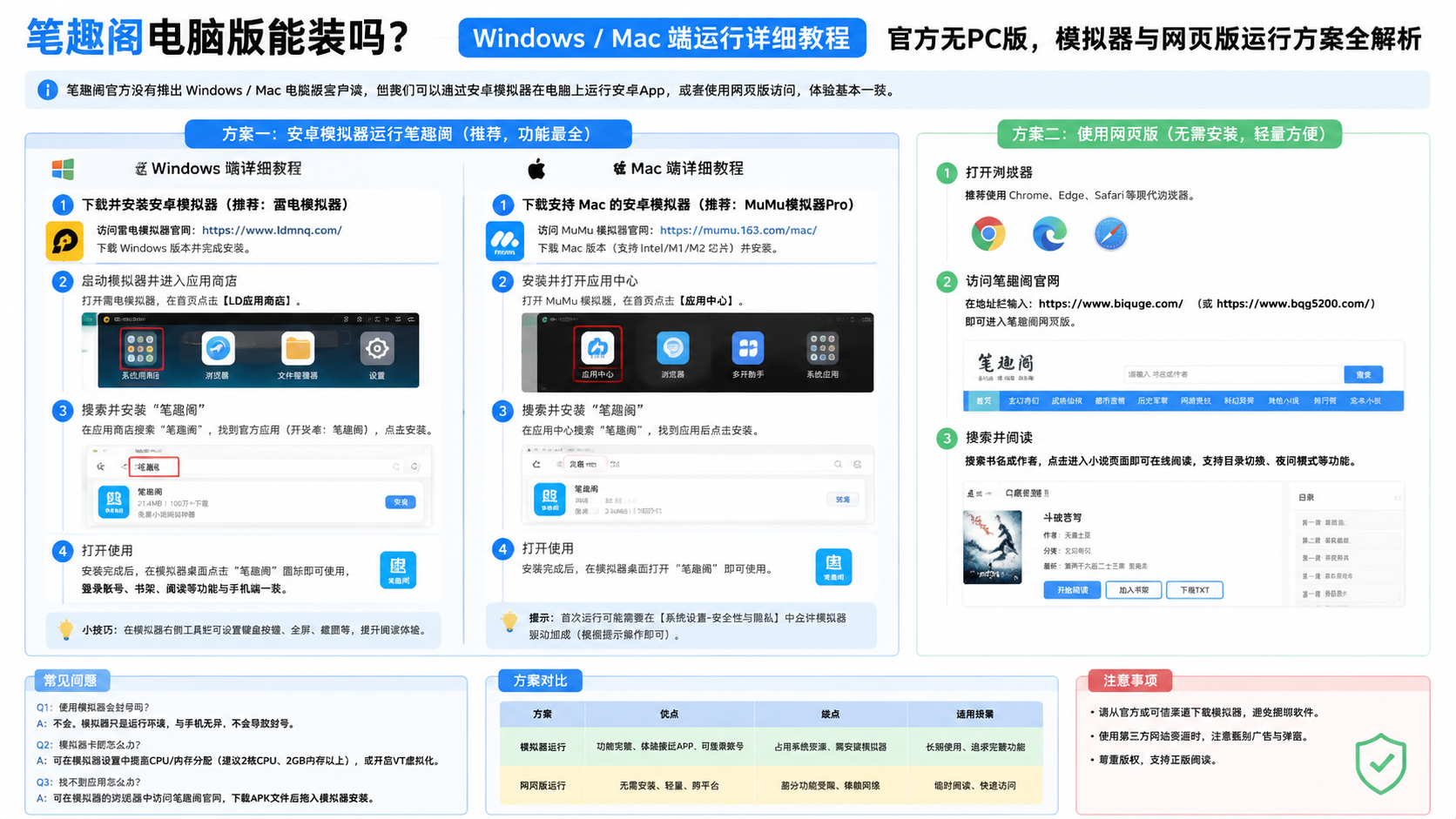Click the green shield checkmark icon

1381,764
